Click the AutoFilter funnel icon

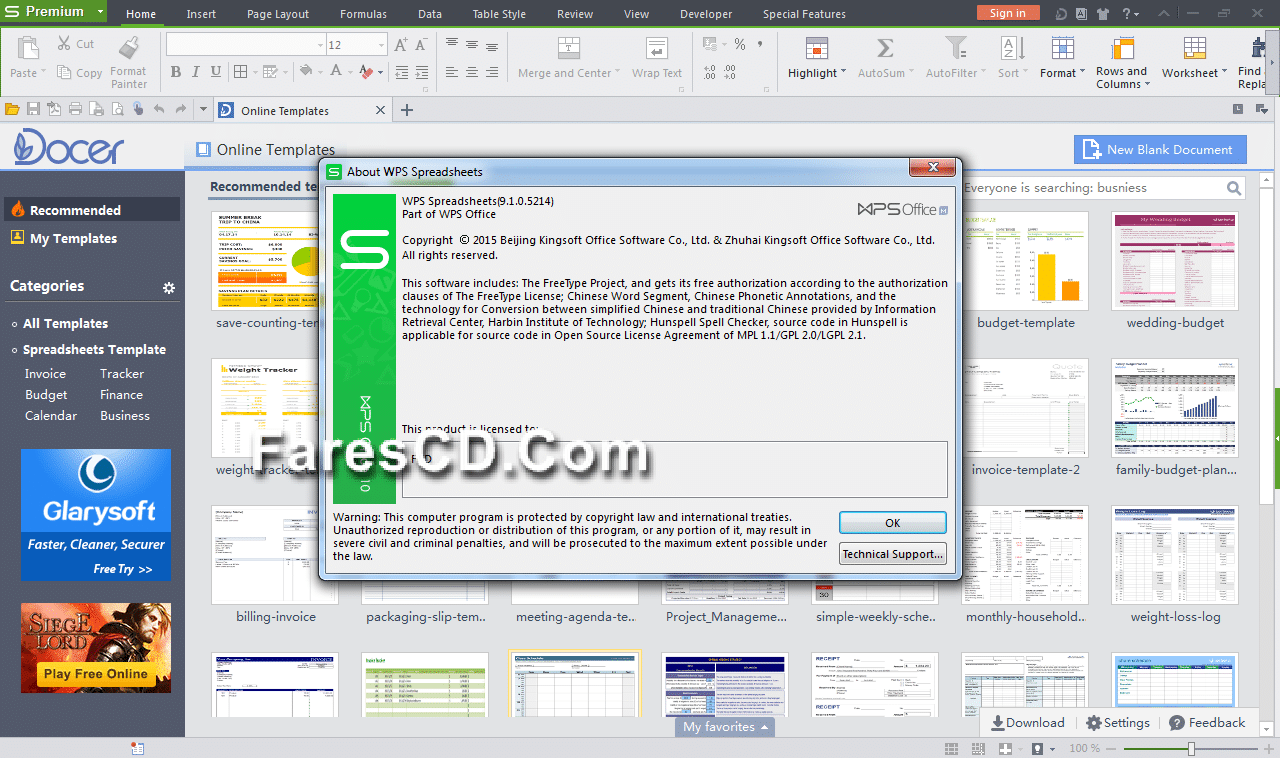click(956, 48)
